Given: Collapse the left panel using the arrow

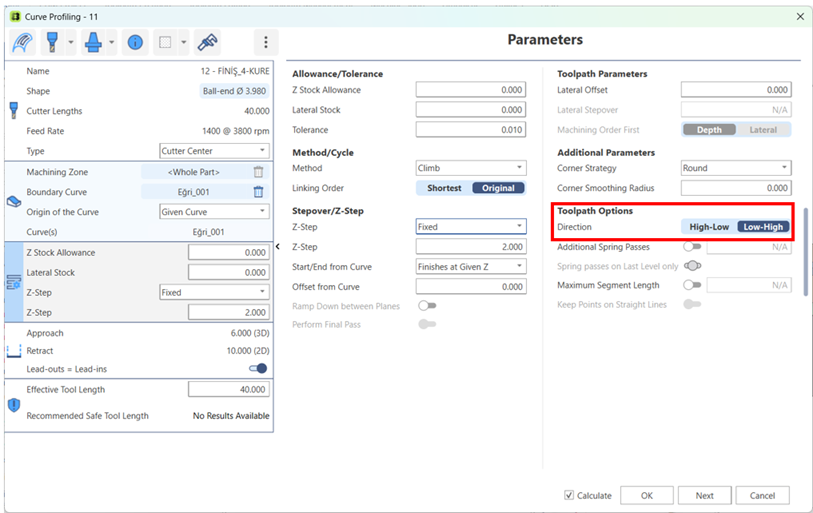Looking at the screenshot, I should pyautogui.click(x=278, y=246).
